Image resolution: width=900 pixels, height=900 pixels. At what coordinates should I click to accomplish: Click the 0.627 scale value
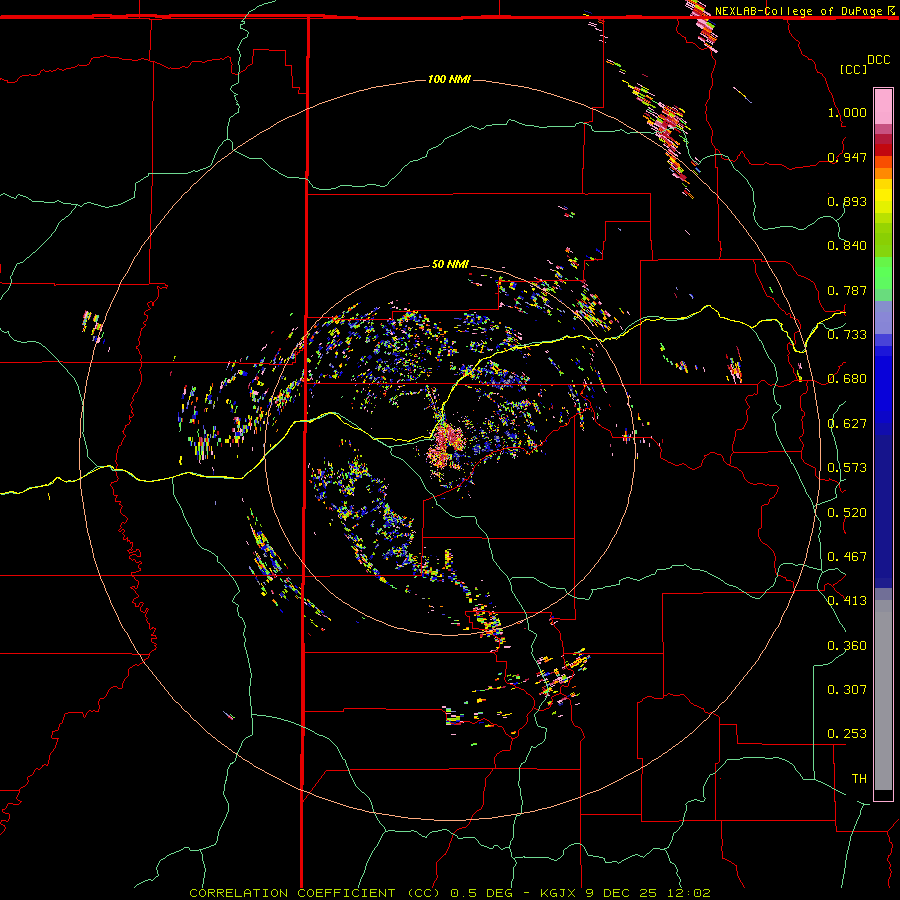click(x=847, y=423)
